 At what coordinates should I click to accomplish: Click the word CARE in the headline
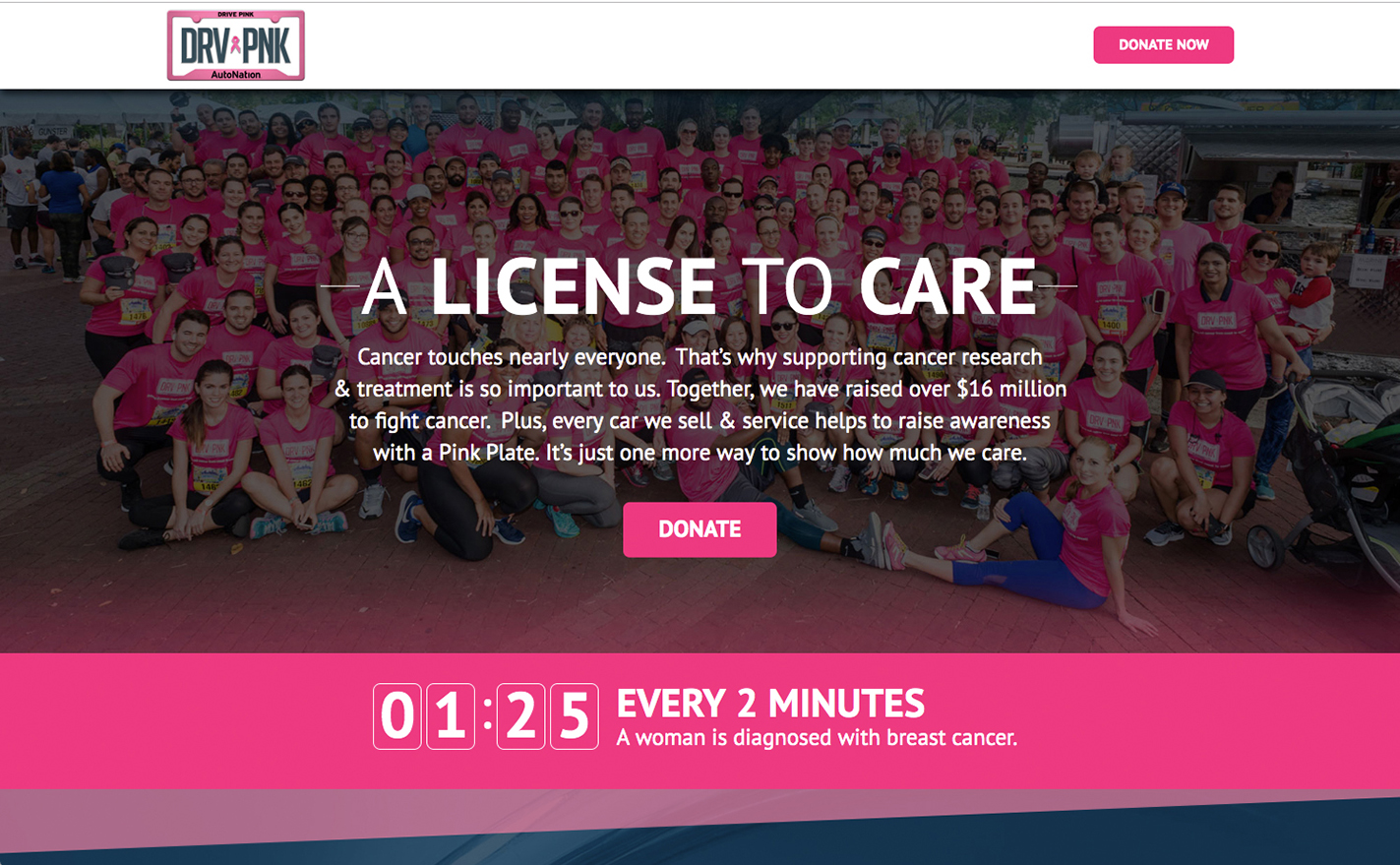tap(947, 287)
